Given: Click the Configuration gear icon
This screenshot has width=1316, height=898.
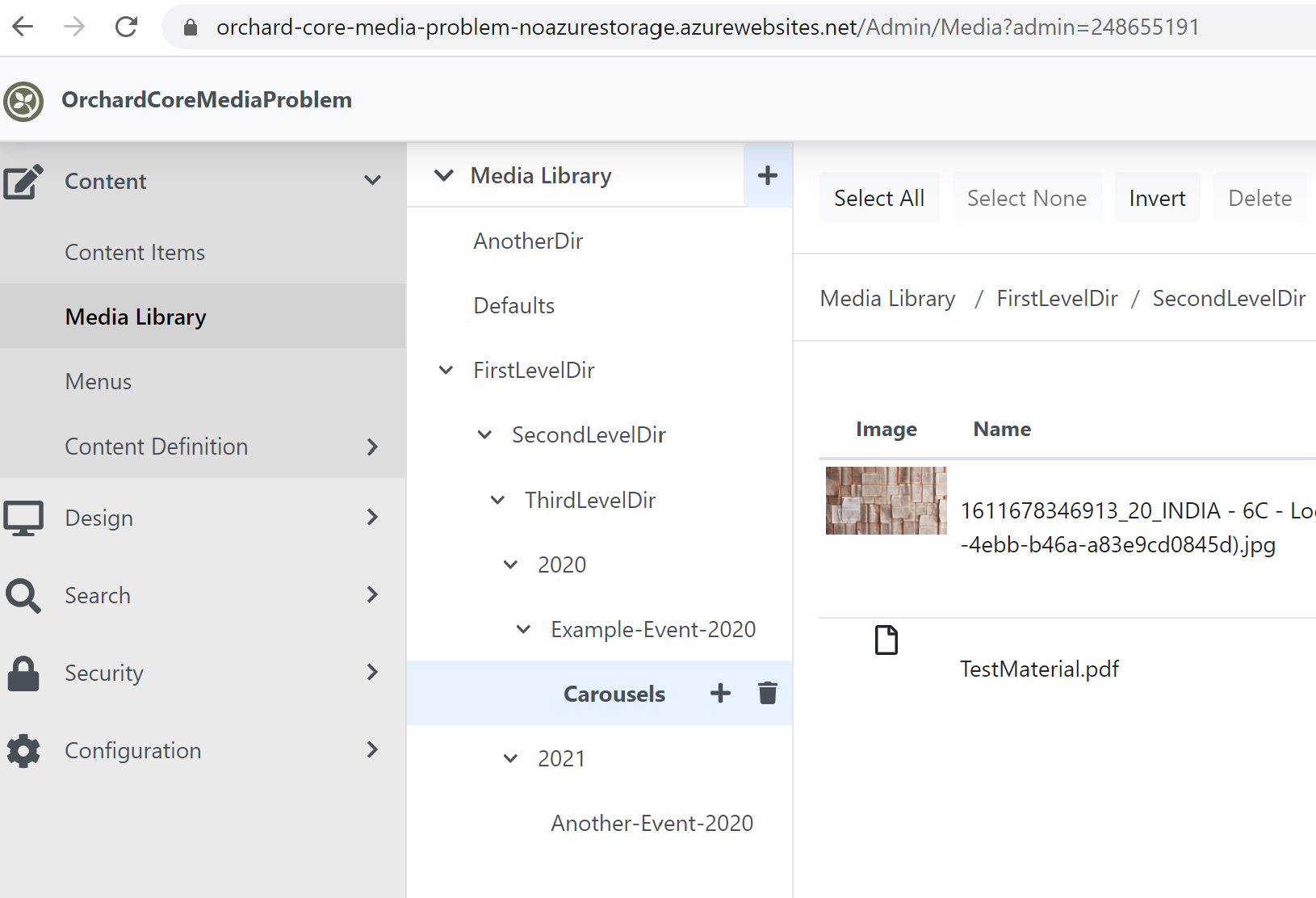Looking at the screenshot, I should pyautogui.click(x=23, y=750).
